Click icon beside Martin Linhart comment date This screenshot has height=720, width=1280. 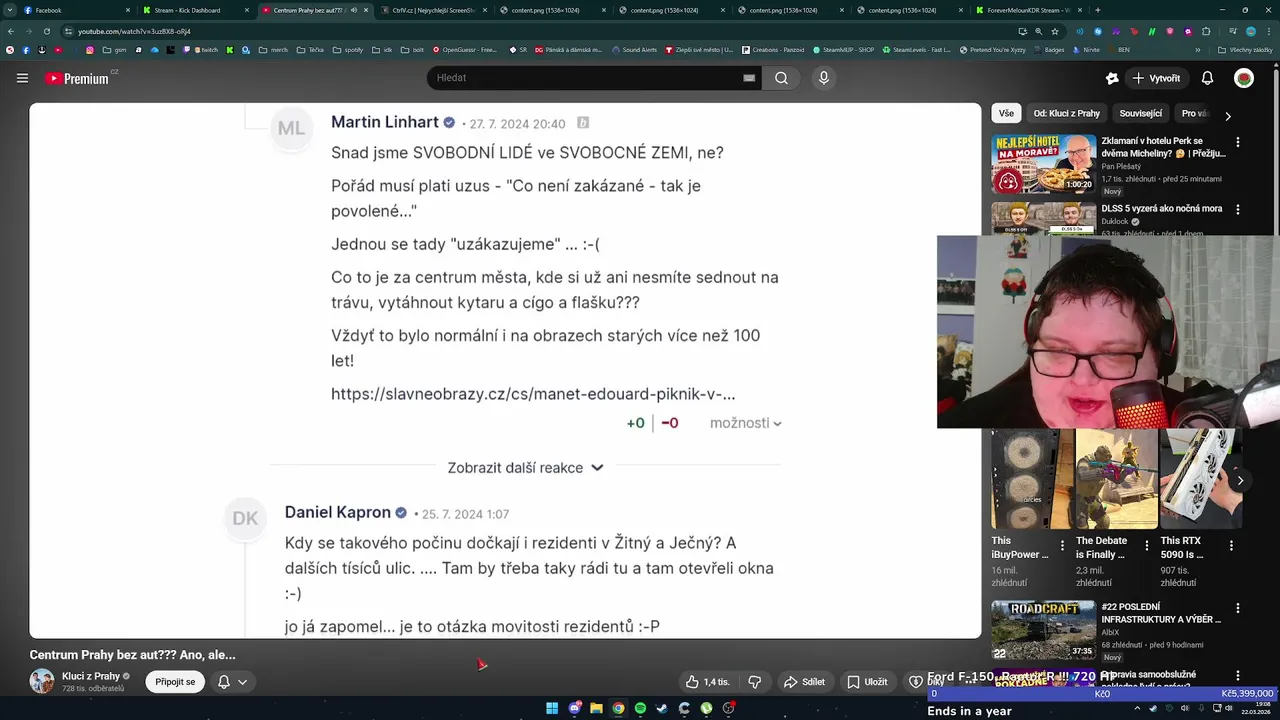coord(583,123)
